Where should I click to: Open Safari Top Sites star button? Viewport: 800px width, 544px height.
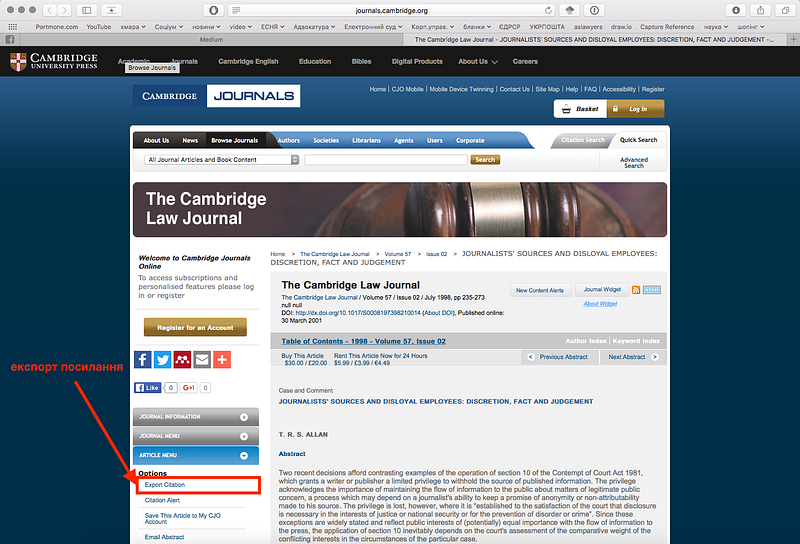111,10
